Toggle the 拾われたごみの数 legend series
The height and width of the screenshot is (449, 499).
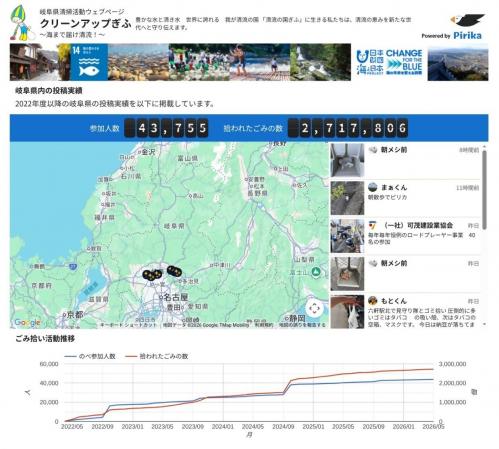[157, 356]
